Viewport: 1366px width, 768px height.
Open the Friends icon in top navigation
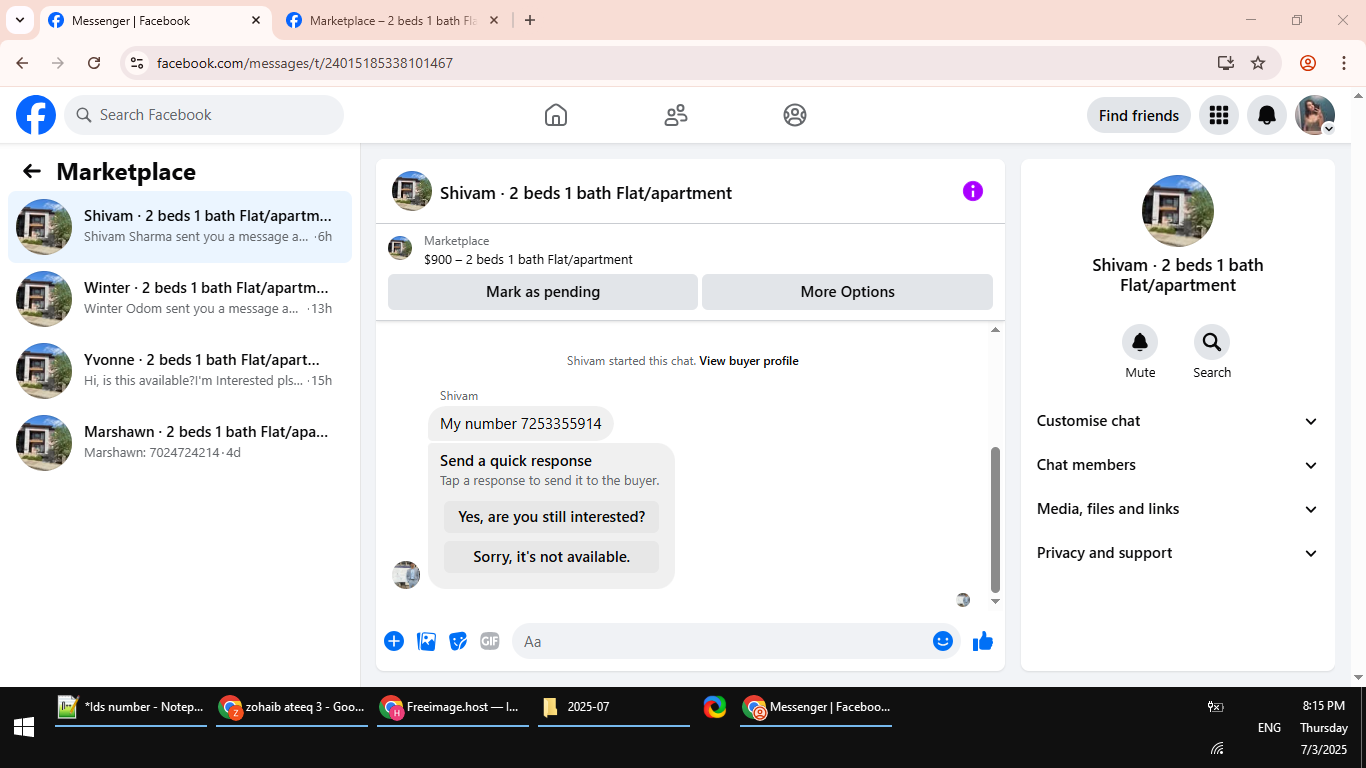click(x=676, y=115)
